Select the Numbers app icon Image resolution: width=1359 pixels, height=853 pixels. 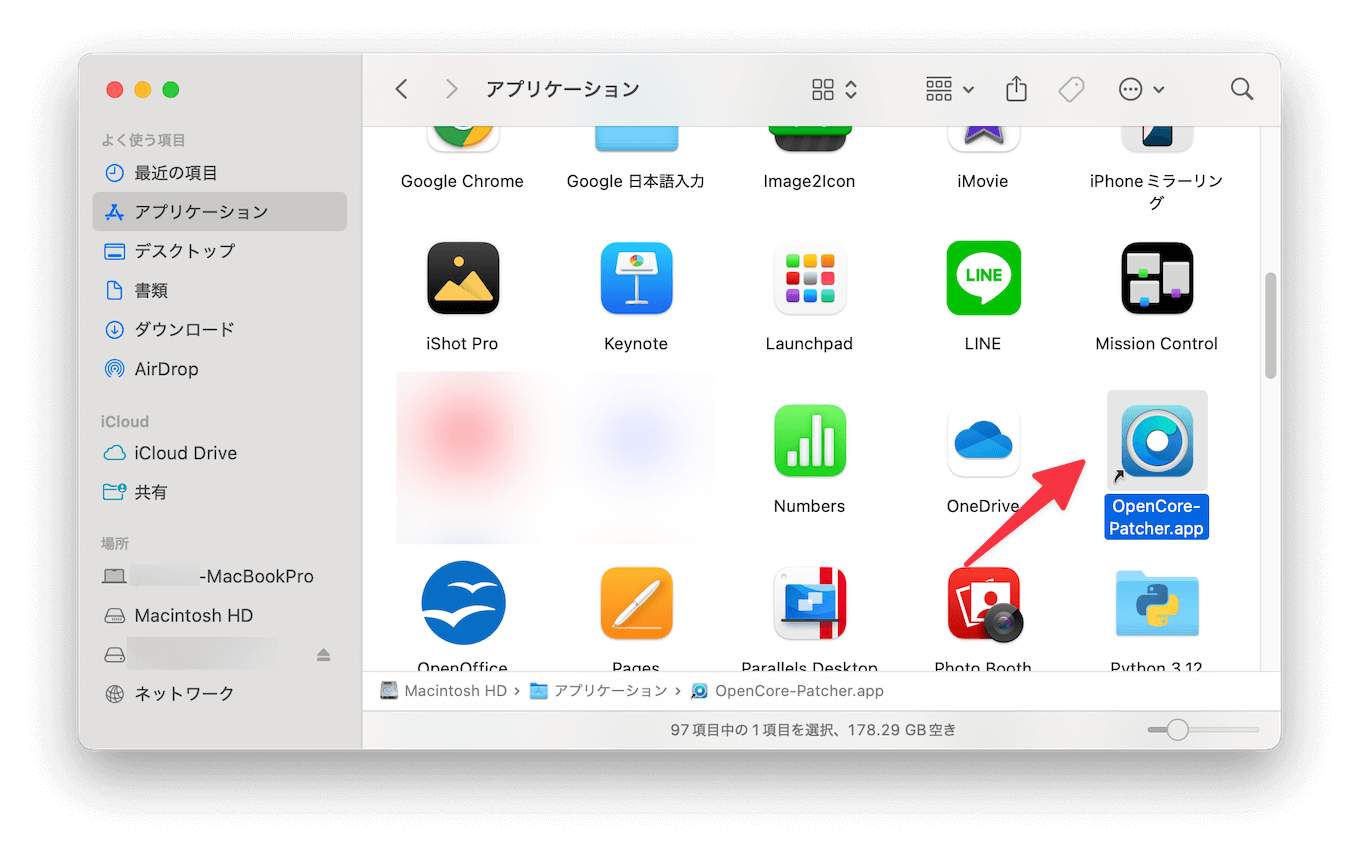coord(809,441)
